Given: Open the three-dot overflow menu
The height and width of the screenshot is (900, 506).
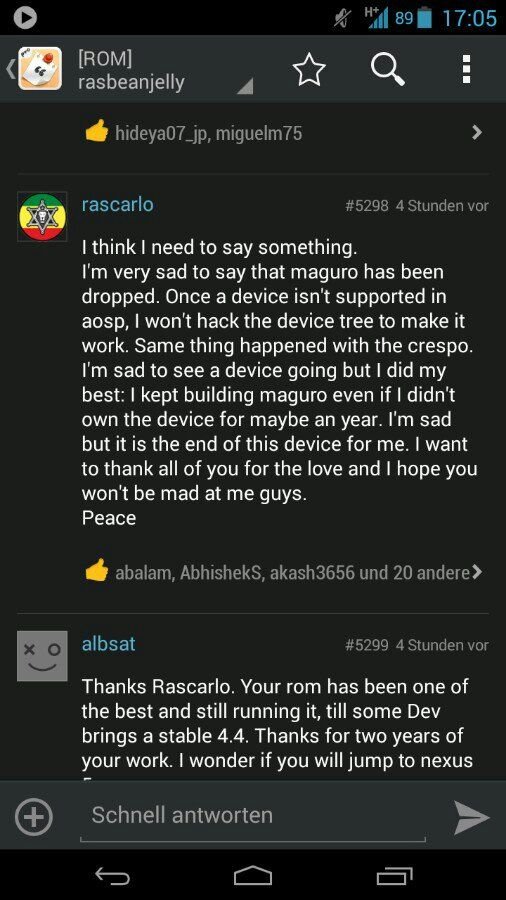Looking at the screenshot, I should (x=466, y=69).
